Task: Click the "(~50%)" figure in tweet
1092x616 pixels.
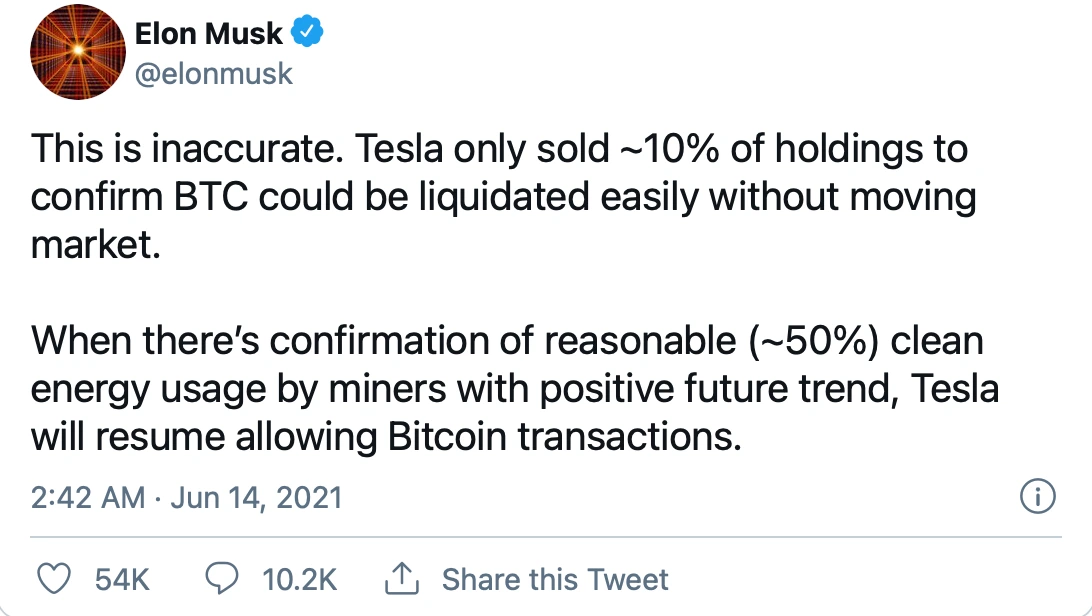Action: [813, 341]
